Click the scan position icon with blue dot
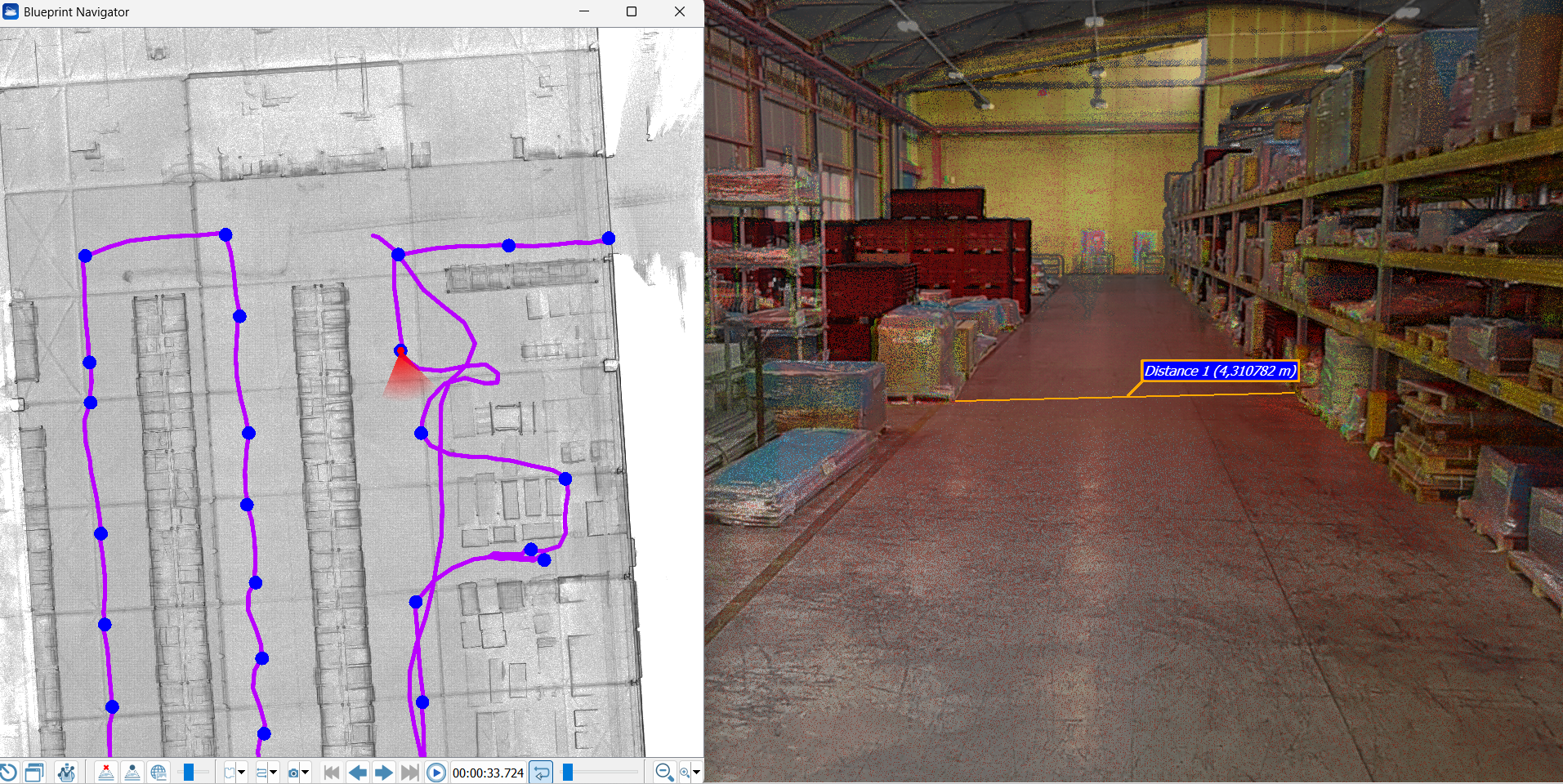 point(132,772)
